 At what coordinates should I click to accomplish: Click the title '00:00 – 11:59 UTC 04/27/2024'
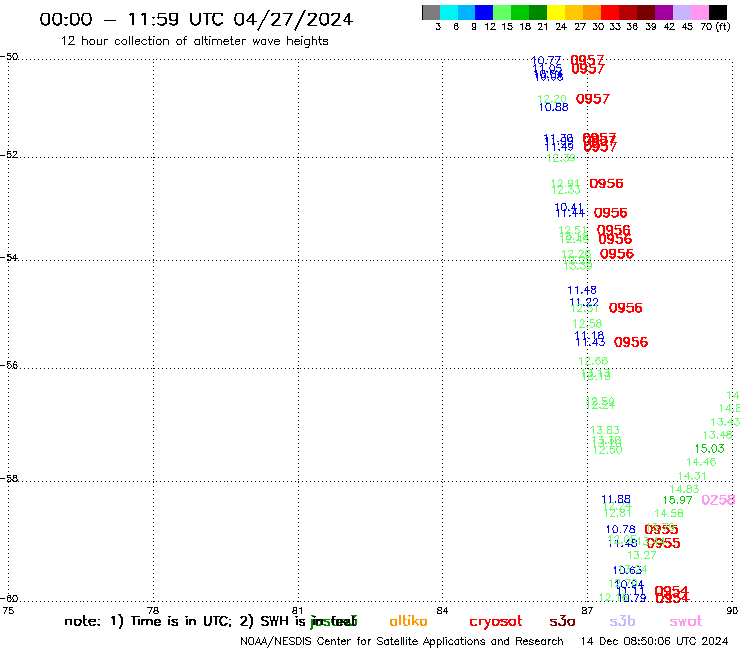(x=196, y=19)
